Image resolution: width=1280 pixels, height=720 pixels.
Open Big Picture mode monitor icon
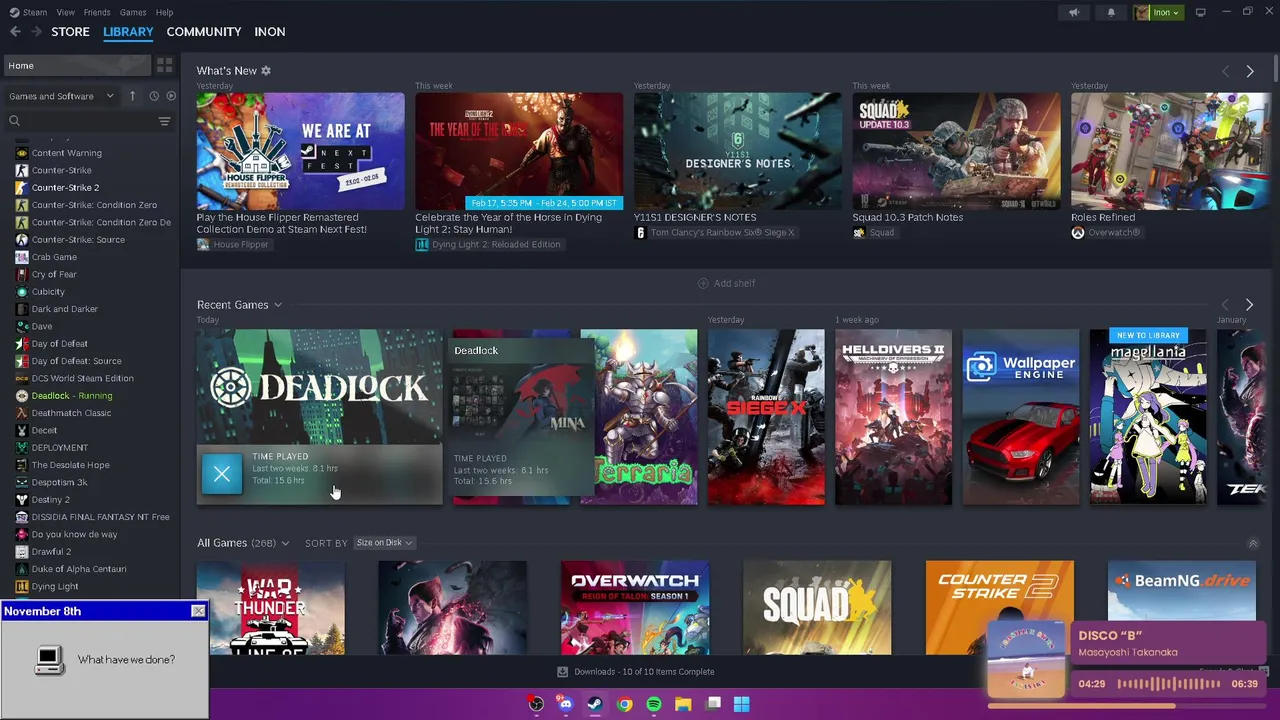click(x=1200, y=12)
